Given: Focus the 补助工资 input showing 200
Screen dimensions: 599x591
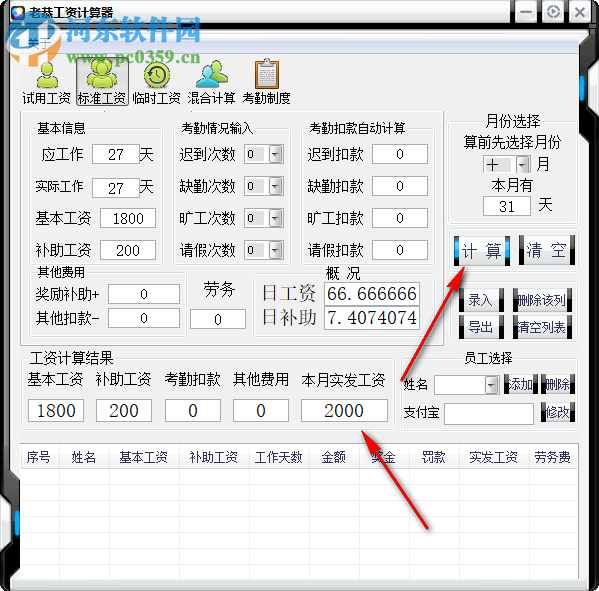Looking at the screenshot, I should (128, 250).
